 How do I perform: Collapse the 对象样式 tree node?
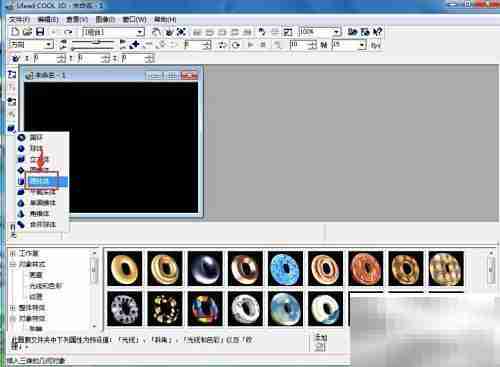(x=13, y=264)
